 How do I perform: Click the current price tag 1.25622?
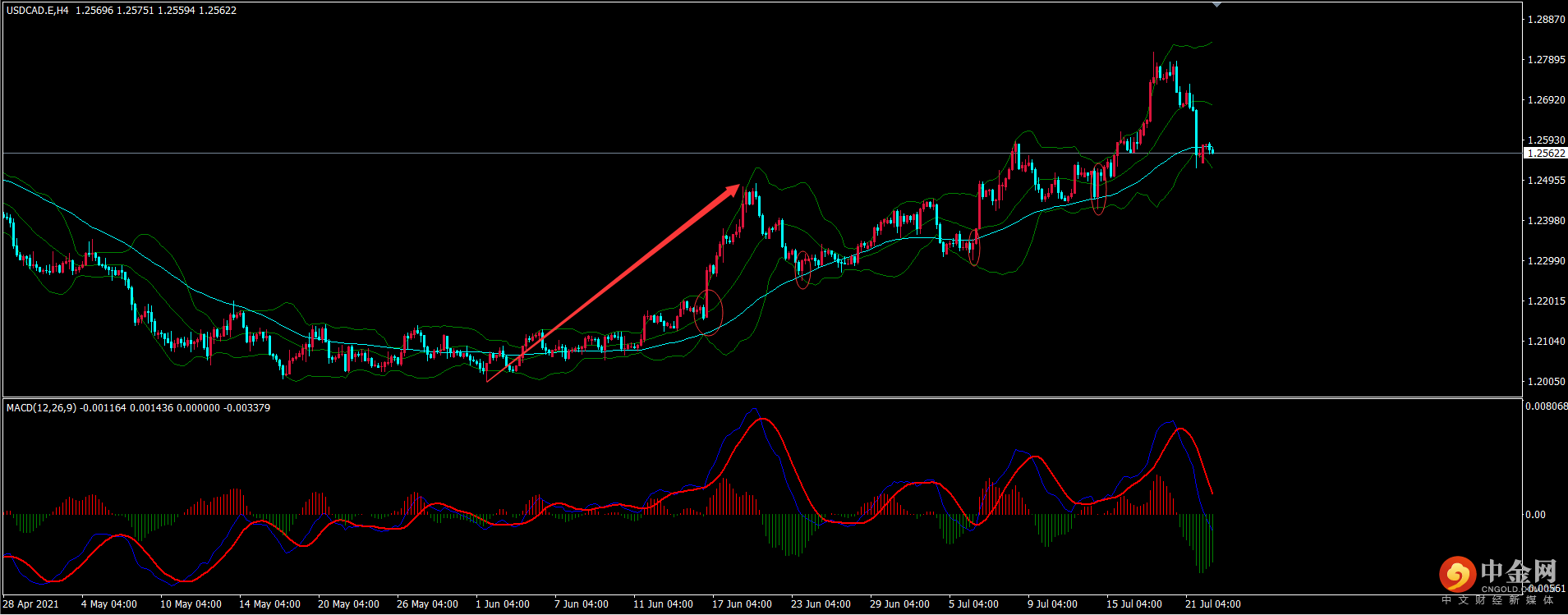1545,154
